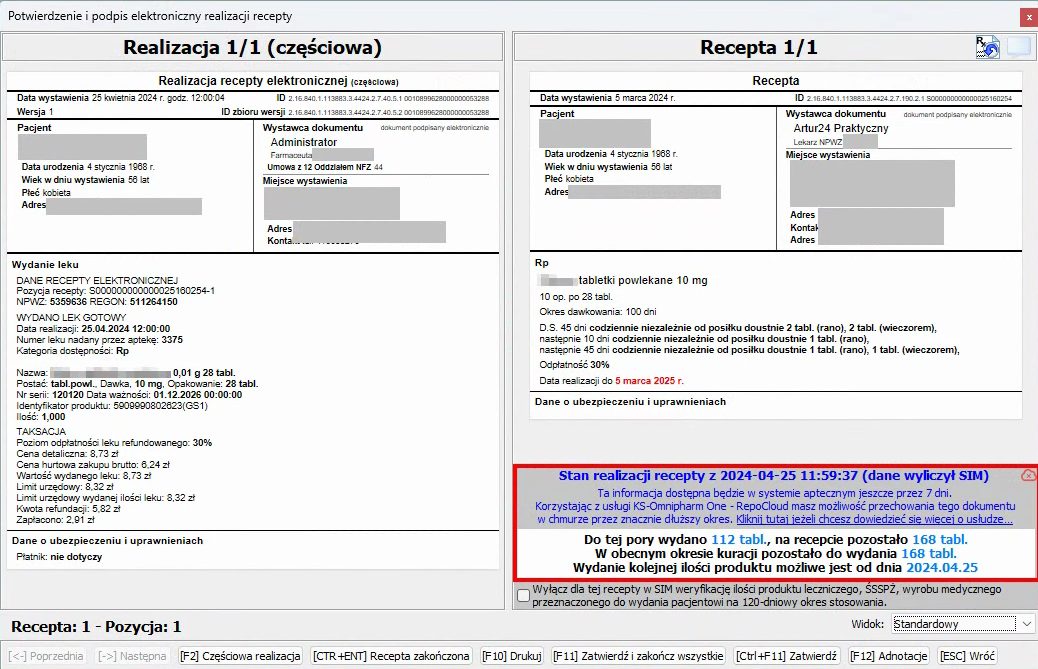Viewport: 1038px width, 669px height.
Task: Click the [F10] Drukuj button
Action: 512,656
